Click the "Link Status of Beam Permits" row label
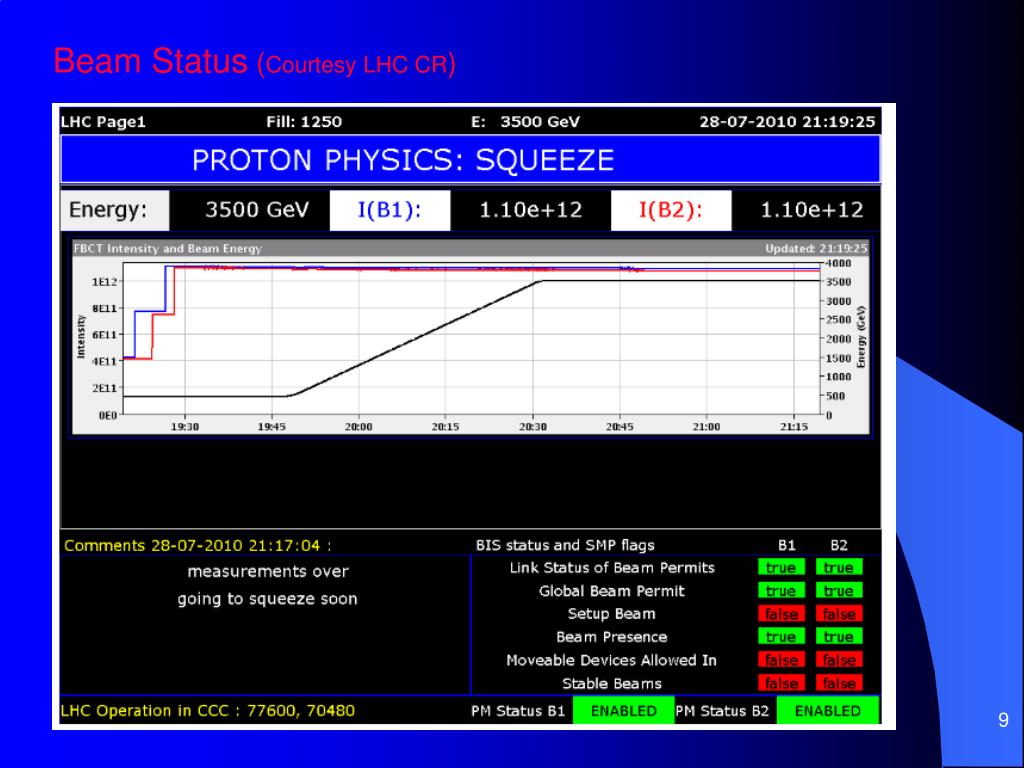The width and height of the screenshot is (1024, 768). pyautogui.click(x=612, y=568)
